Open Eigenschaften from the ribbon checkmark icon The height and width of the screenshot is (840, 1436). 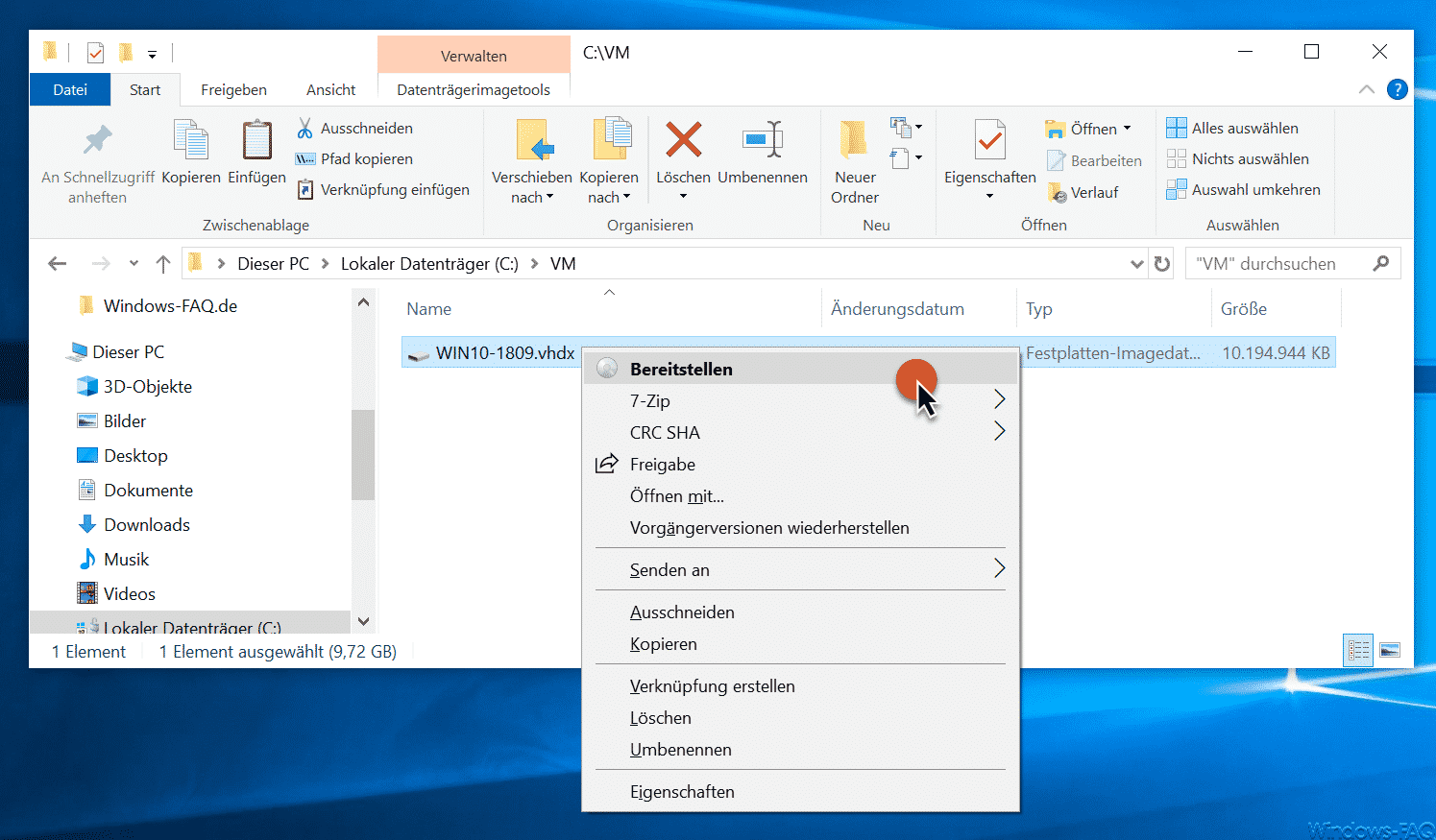point(989,140)
